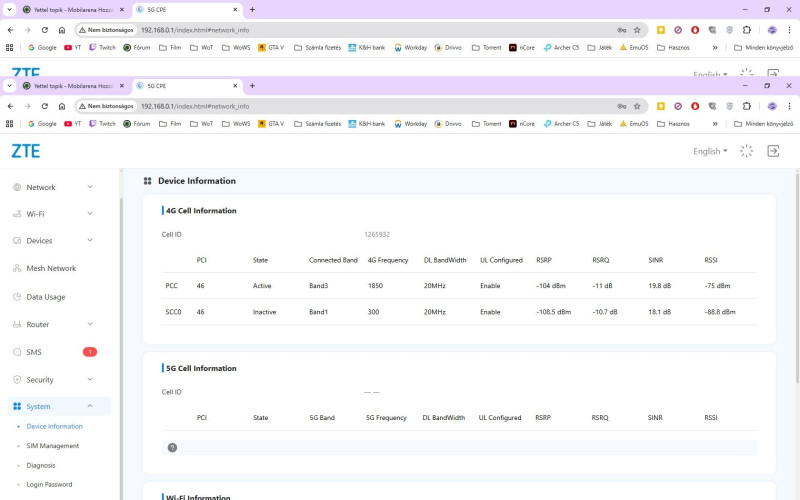
Task: Open the Google bookmark in the front window
Action: [x=42, y=123]
